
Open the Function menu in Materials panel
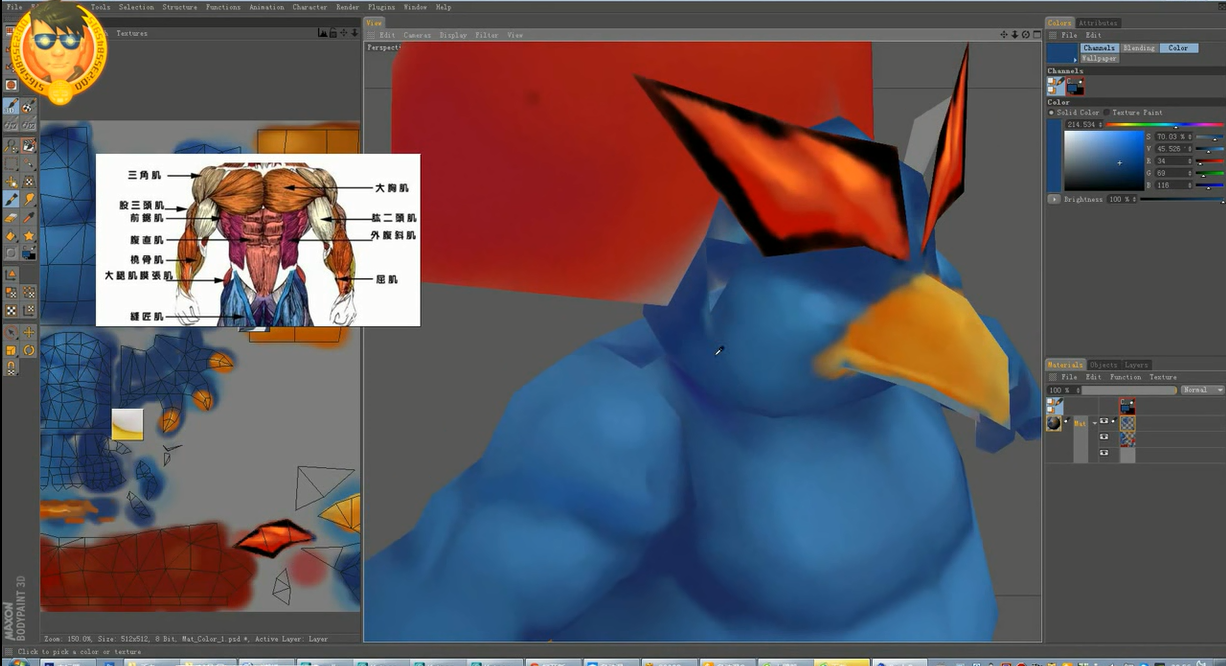pos(1126,377)
